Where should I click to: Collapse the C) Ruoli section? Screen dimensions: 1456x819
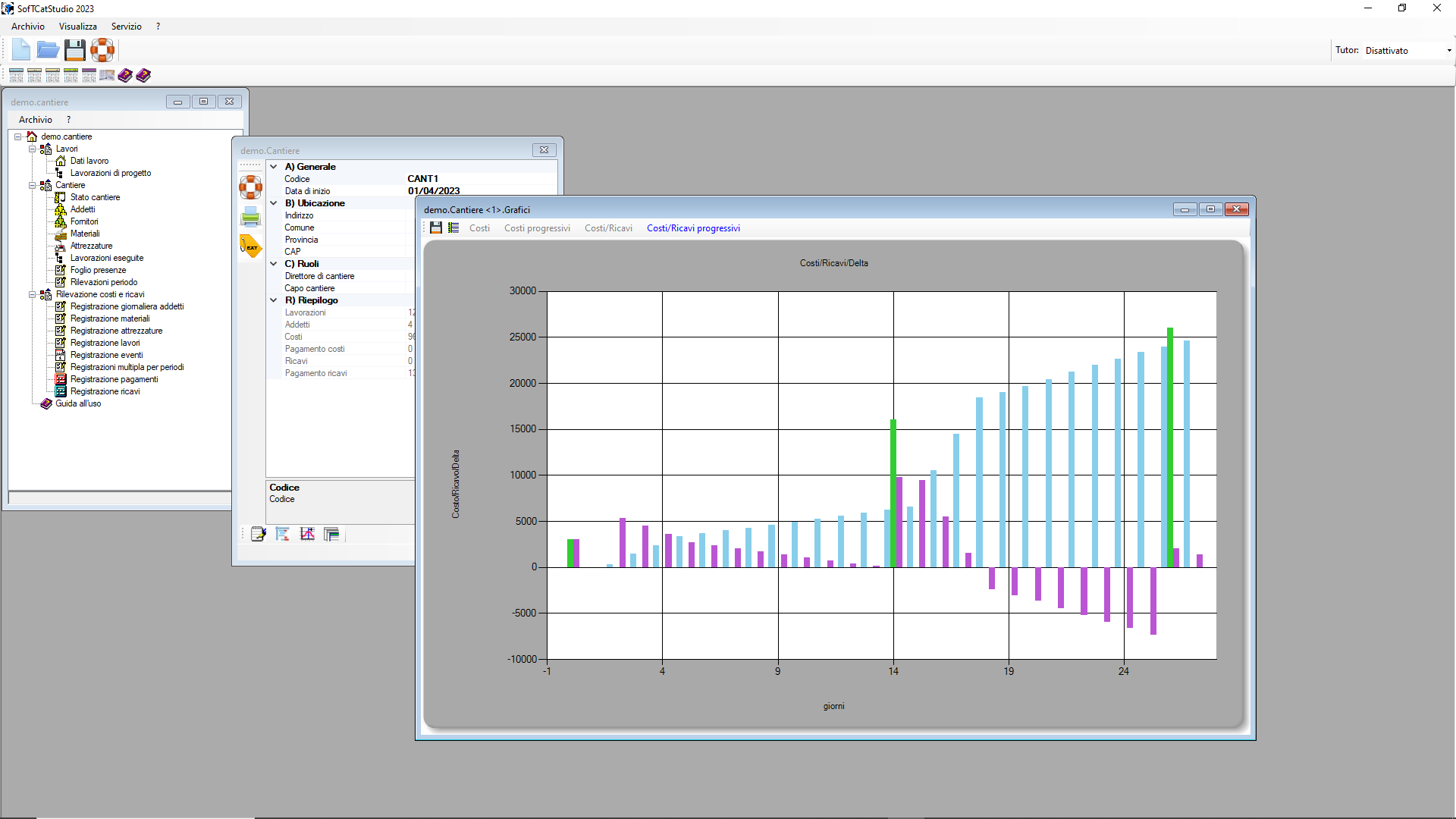(x=274, y=264)
